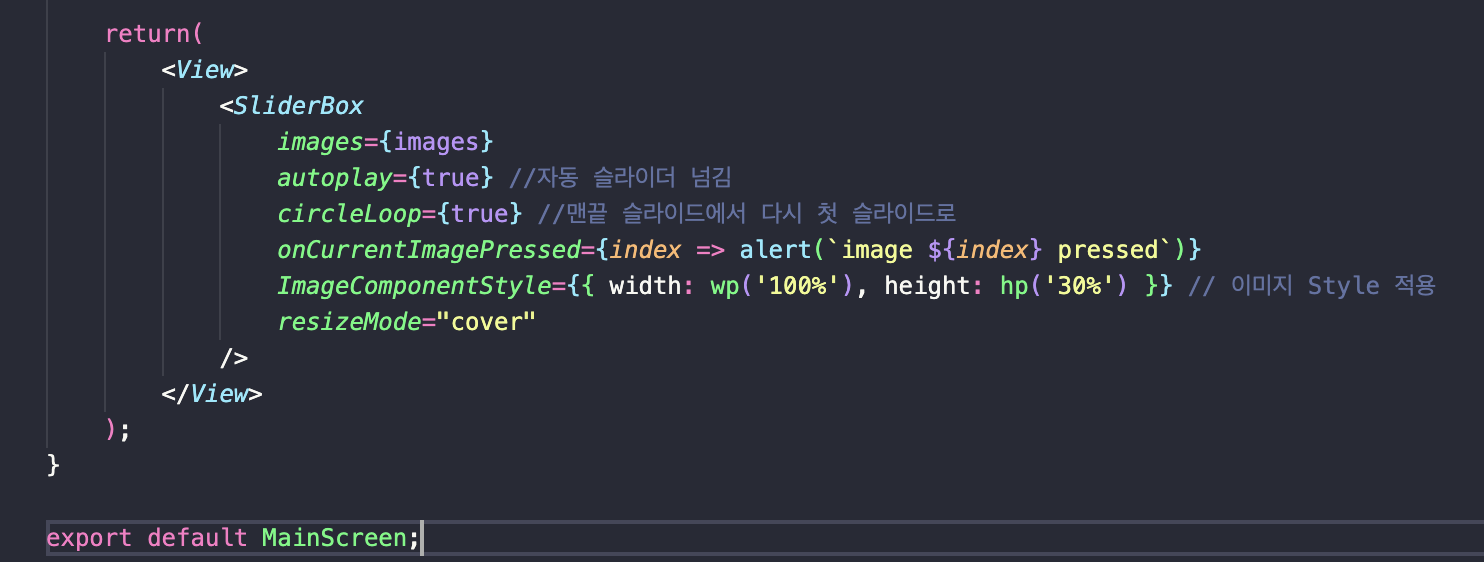Click the hp('30%') height value

pyautogui.click(x=1063, y=285)
